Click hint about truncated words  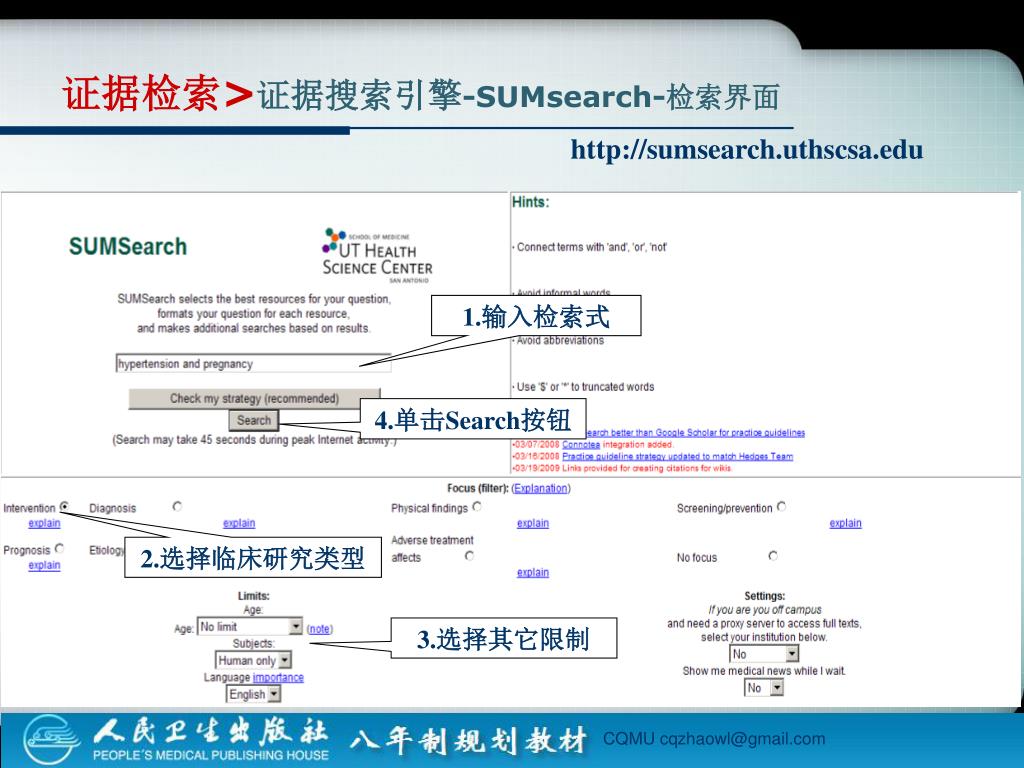coord(583,387)
